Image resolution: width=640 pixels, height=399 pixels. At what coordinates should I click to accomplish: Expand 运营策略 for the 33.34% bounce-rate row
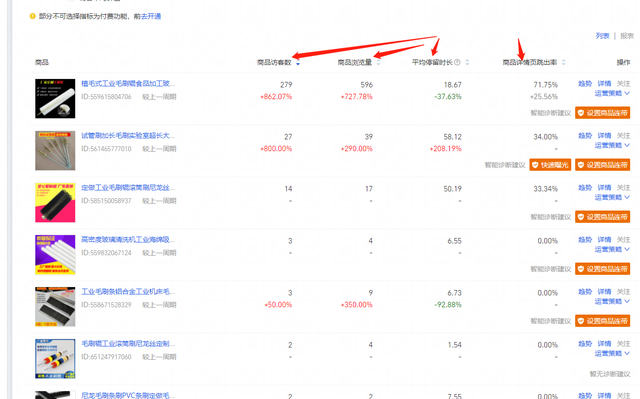click(x=612, y=197)
